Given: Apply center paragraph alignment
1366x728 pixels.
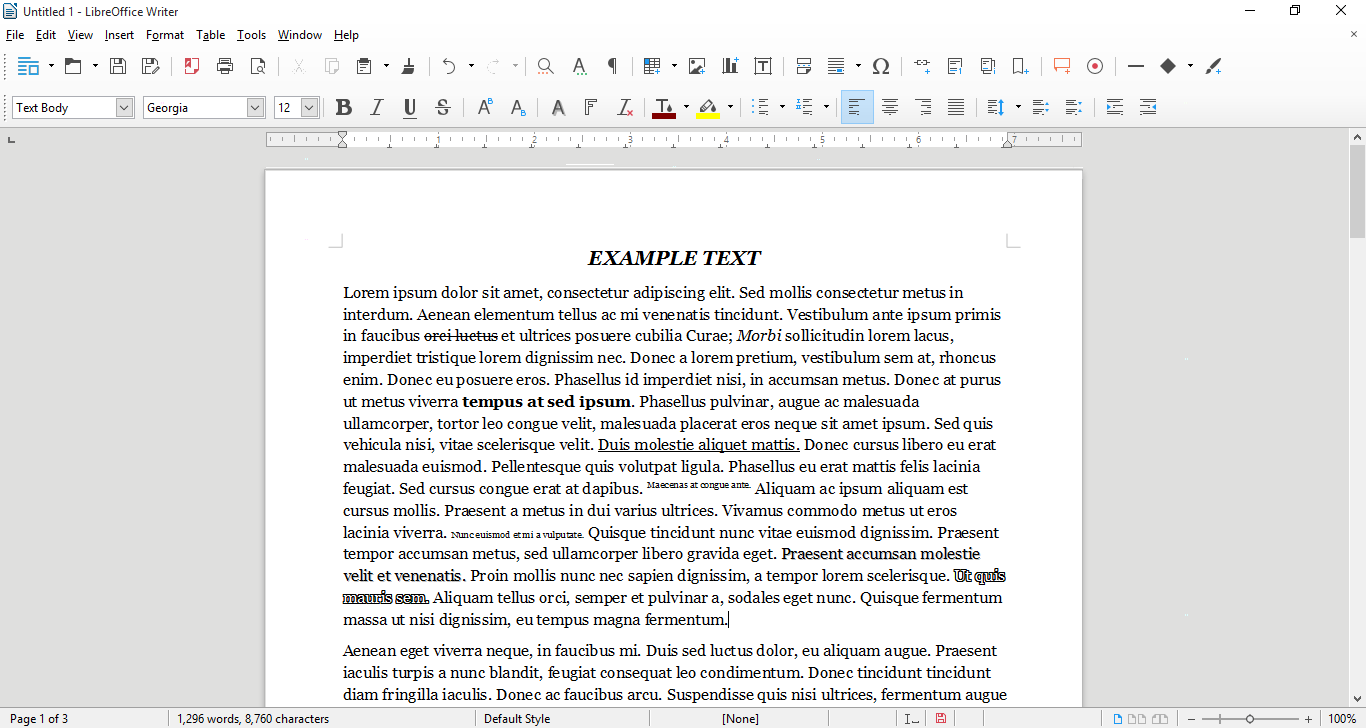Looking at the screenshot, I should tap(890, 106).
